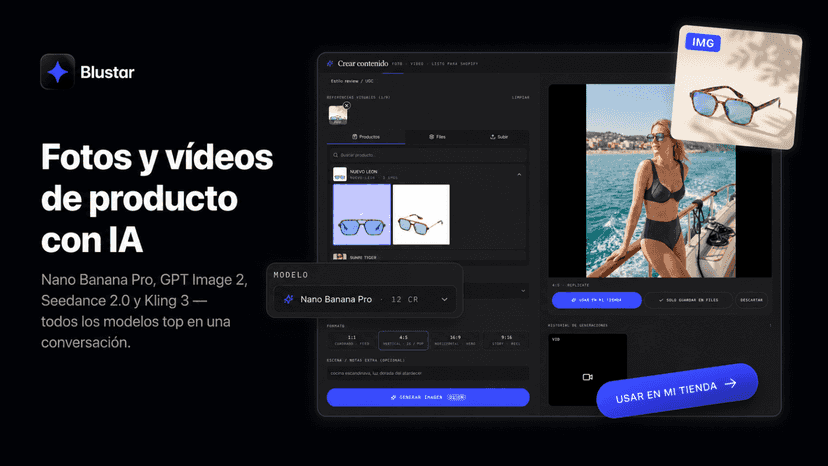
Task: Choose the 9:16 story reel format
Action: 506,340
